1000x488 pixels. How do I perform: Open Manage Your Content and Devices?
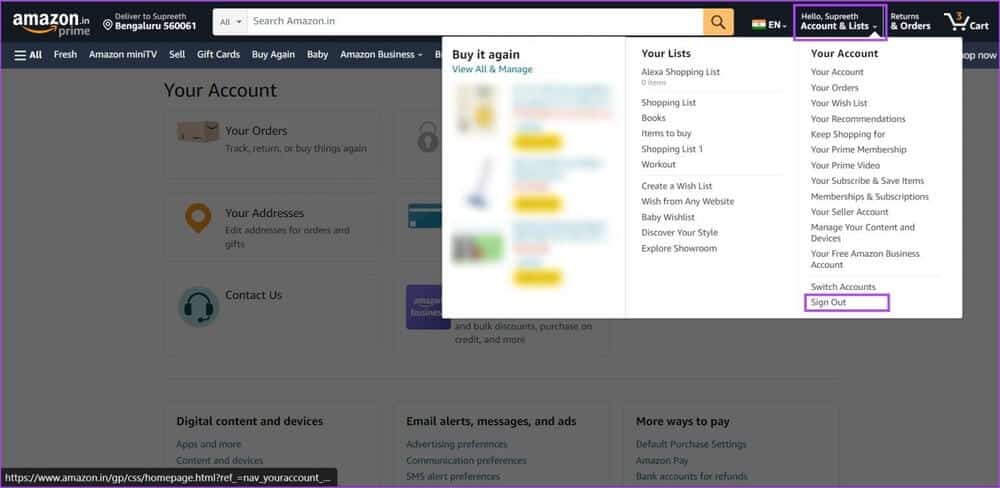click(862, 233)
